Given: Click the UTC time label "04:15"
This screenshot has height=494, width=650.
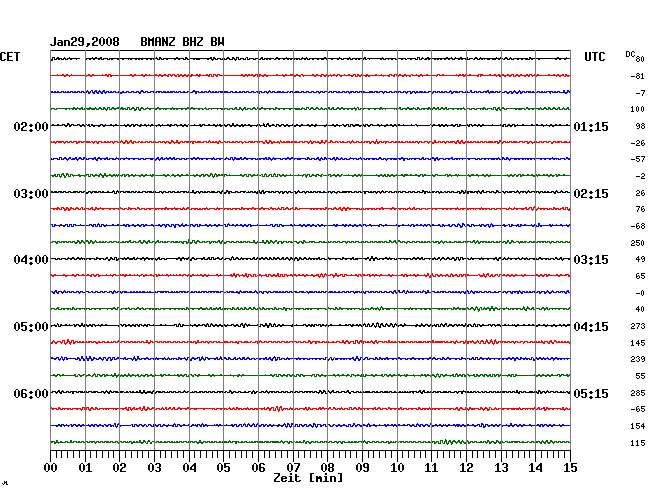Looking at the screenshot, I should 591,327.
